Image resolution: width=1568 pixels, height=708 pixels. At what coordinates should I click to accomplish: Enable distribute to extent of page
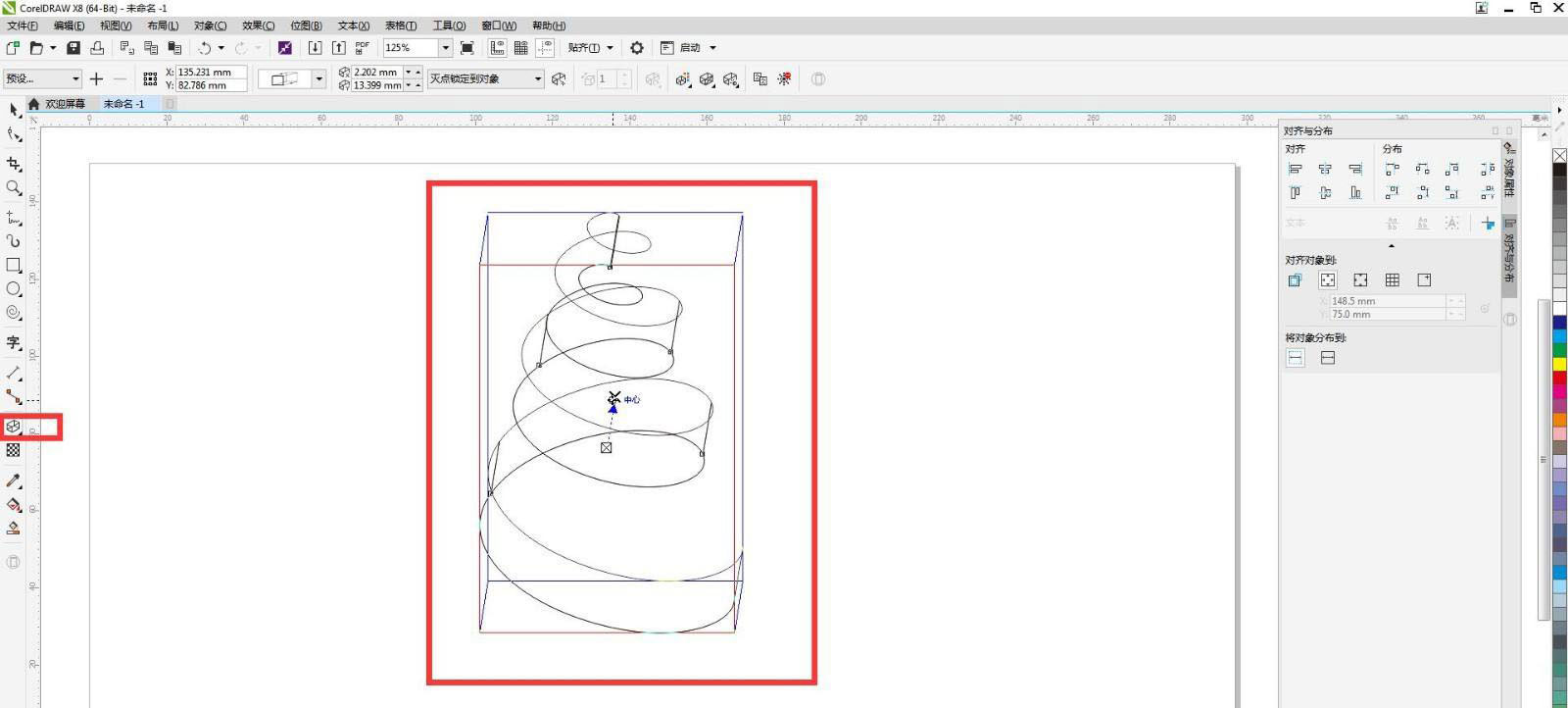[1328, 358]
